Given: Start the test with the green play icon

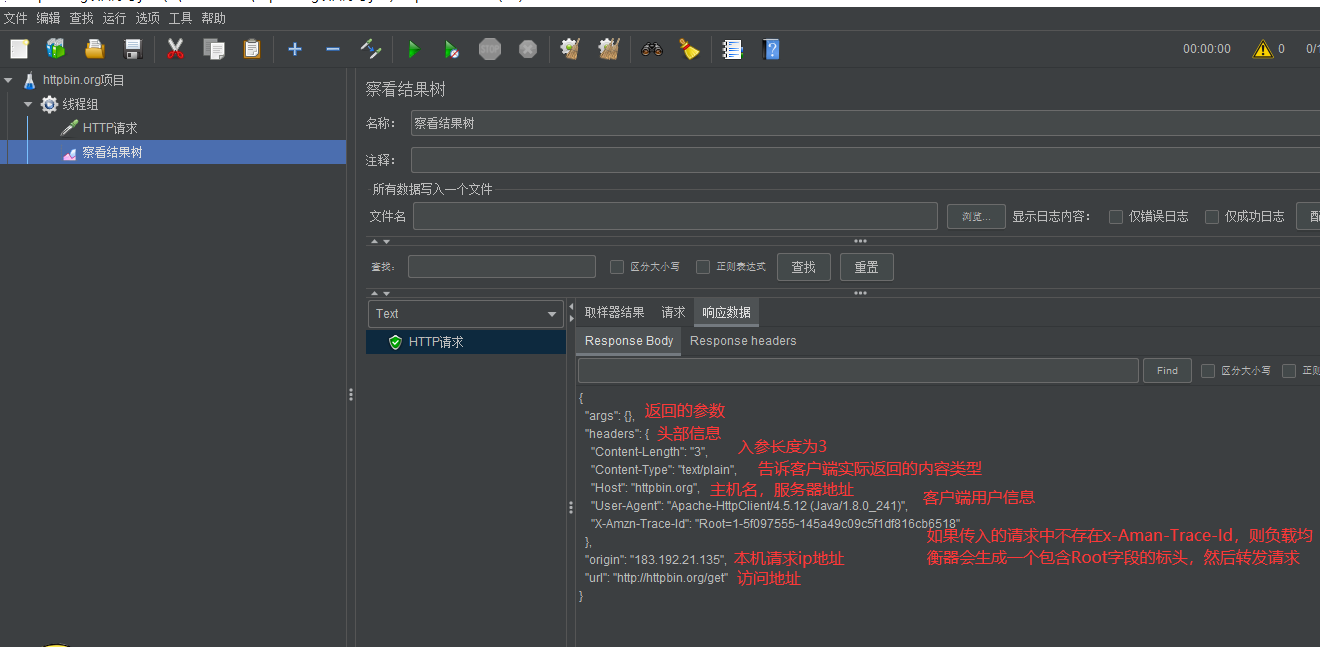Looking at the screenshot, I should 414,48.
